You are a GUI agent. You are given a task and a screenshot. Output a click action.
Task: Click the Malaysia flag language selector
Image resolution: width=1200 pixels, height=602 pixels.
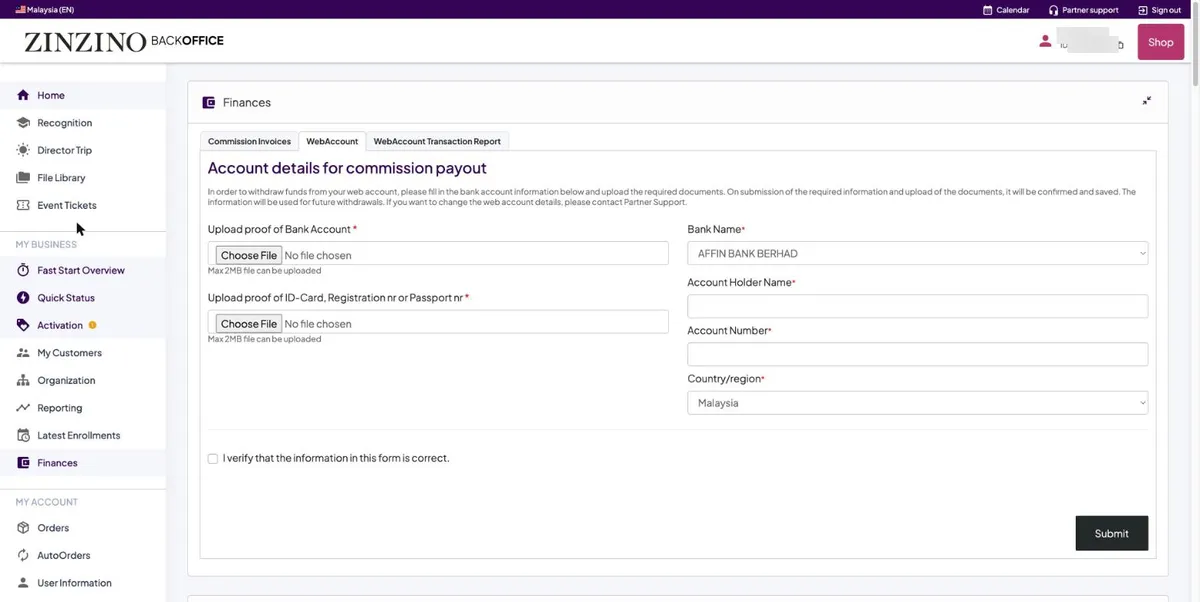(45, 10)
